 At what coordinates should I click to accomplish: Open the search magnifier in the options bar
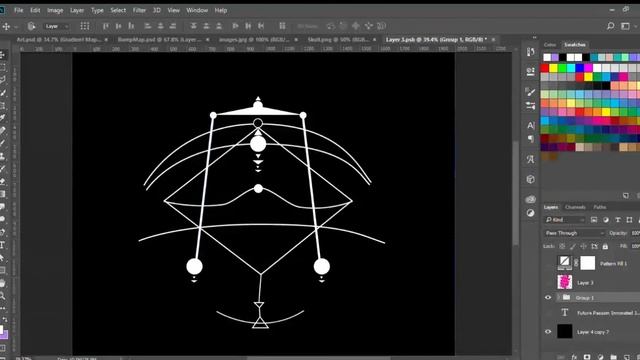(610, 26)
